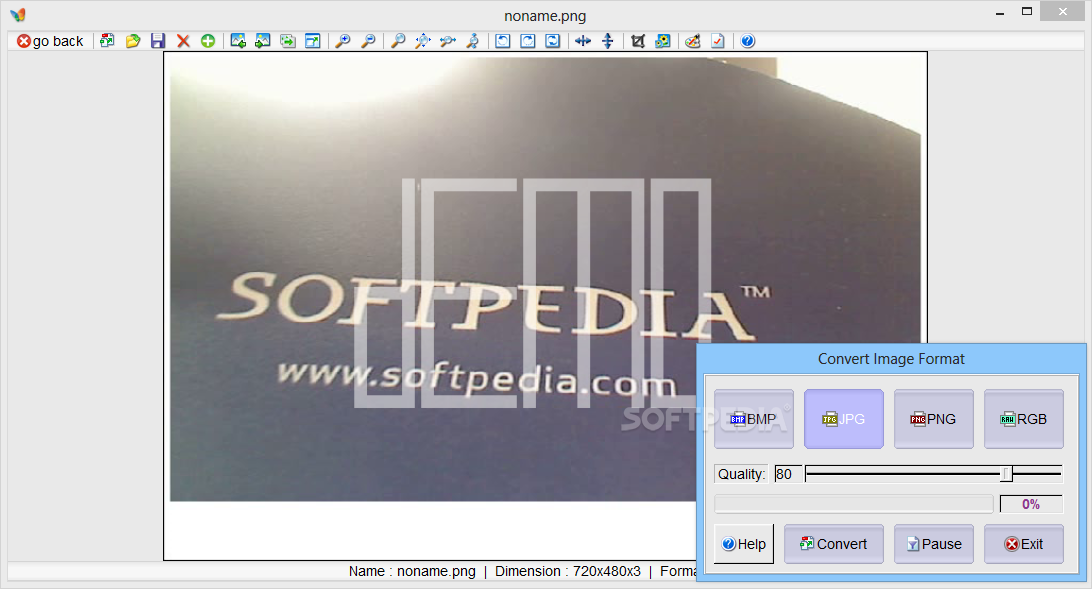Click the paint palette edit icon
The width and height of the screenshot is (1092, 589).
pos(692,41)
